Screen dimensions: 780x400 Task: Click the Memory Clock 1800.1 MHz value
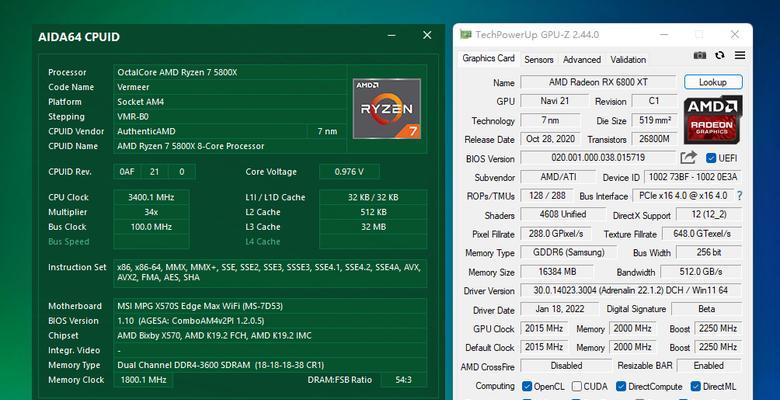pos(143,380)
